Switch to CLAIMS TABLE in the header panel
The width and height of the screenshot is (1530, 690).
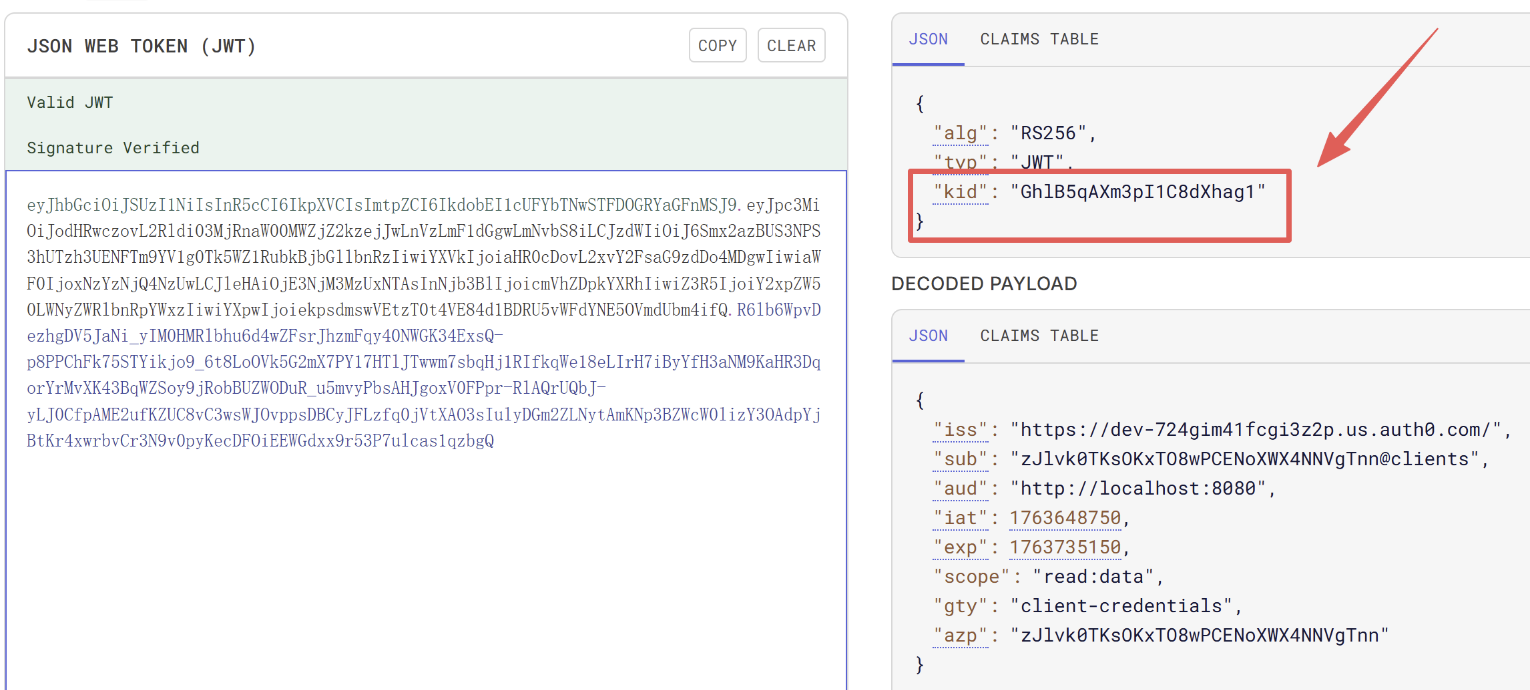pyautogui.click(x=1039, y=39)
